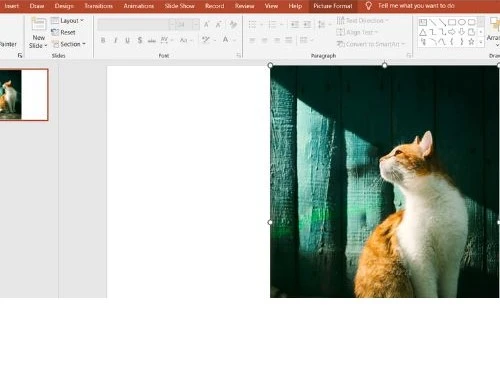
Task: Select the elbow connector shape
Action: [433, 32]
